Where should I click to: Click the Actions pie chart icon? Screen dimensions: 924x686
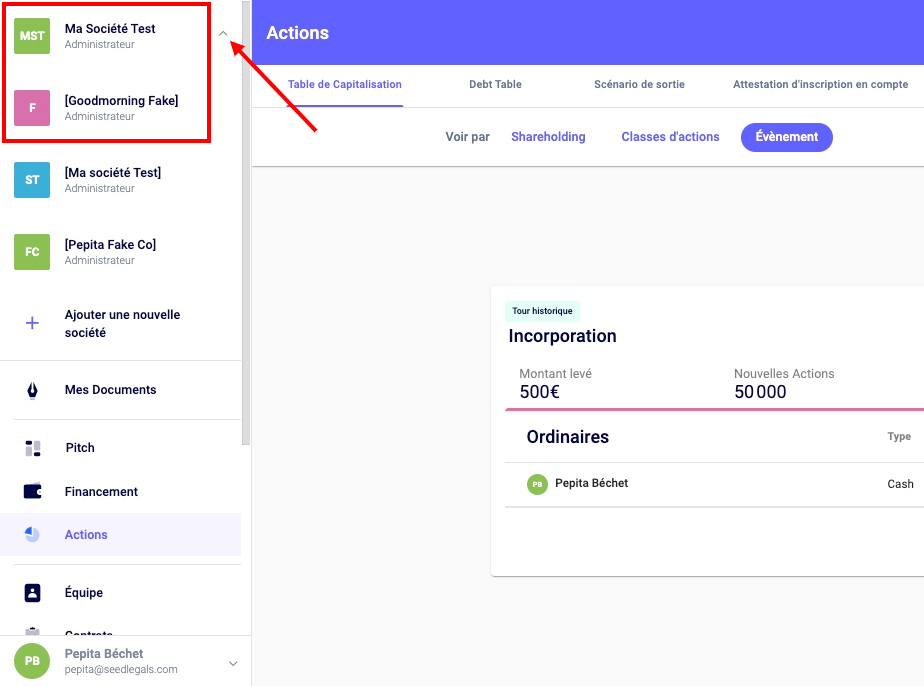coord(32,535)
